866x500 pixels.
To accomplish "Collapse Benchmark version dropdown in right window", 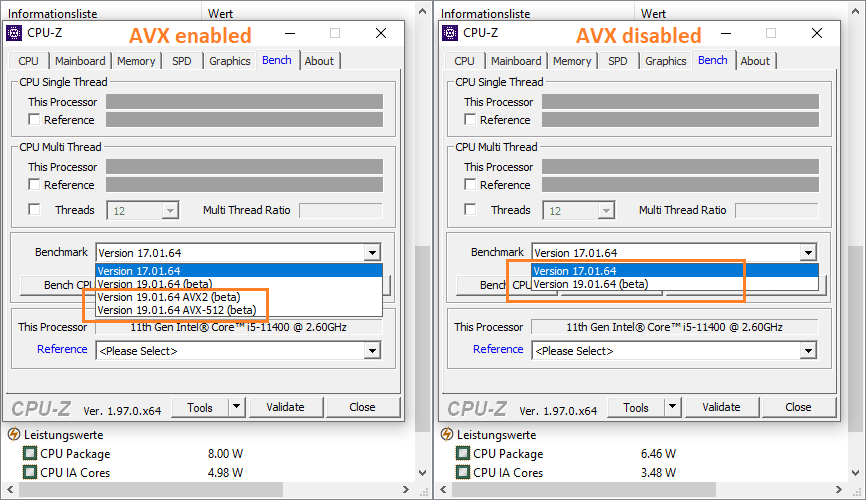I will [x=808, y=252].
